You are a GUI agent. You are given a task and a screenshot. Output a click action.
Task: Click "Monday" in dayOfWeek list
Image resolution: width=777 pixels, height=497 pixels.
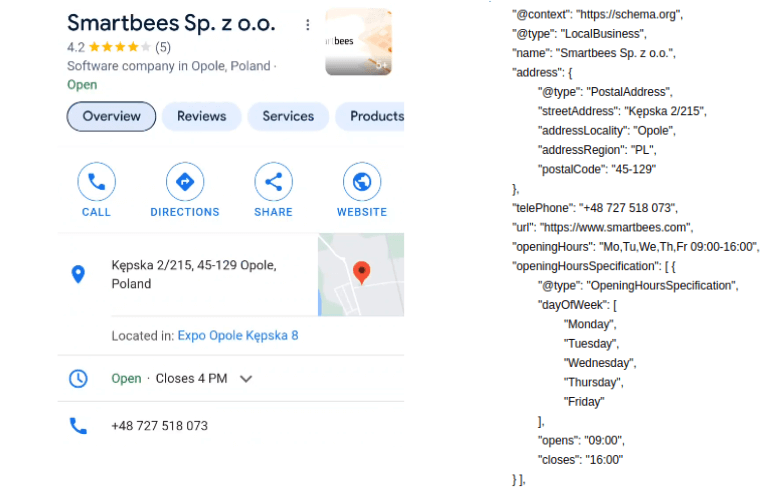click(590, 325)
